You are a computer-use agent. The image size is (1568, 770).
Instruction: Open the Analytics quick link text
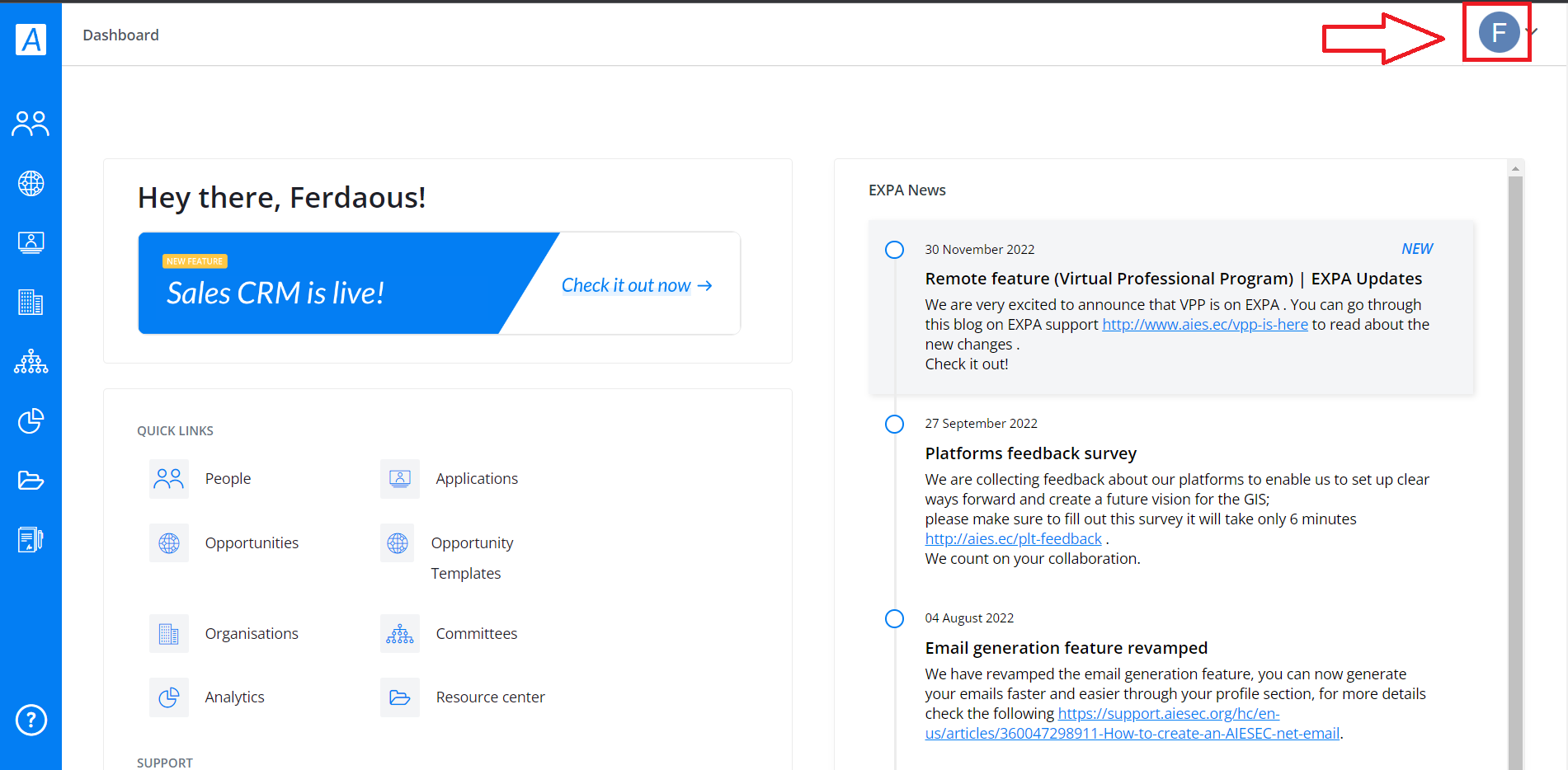234,697
